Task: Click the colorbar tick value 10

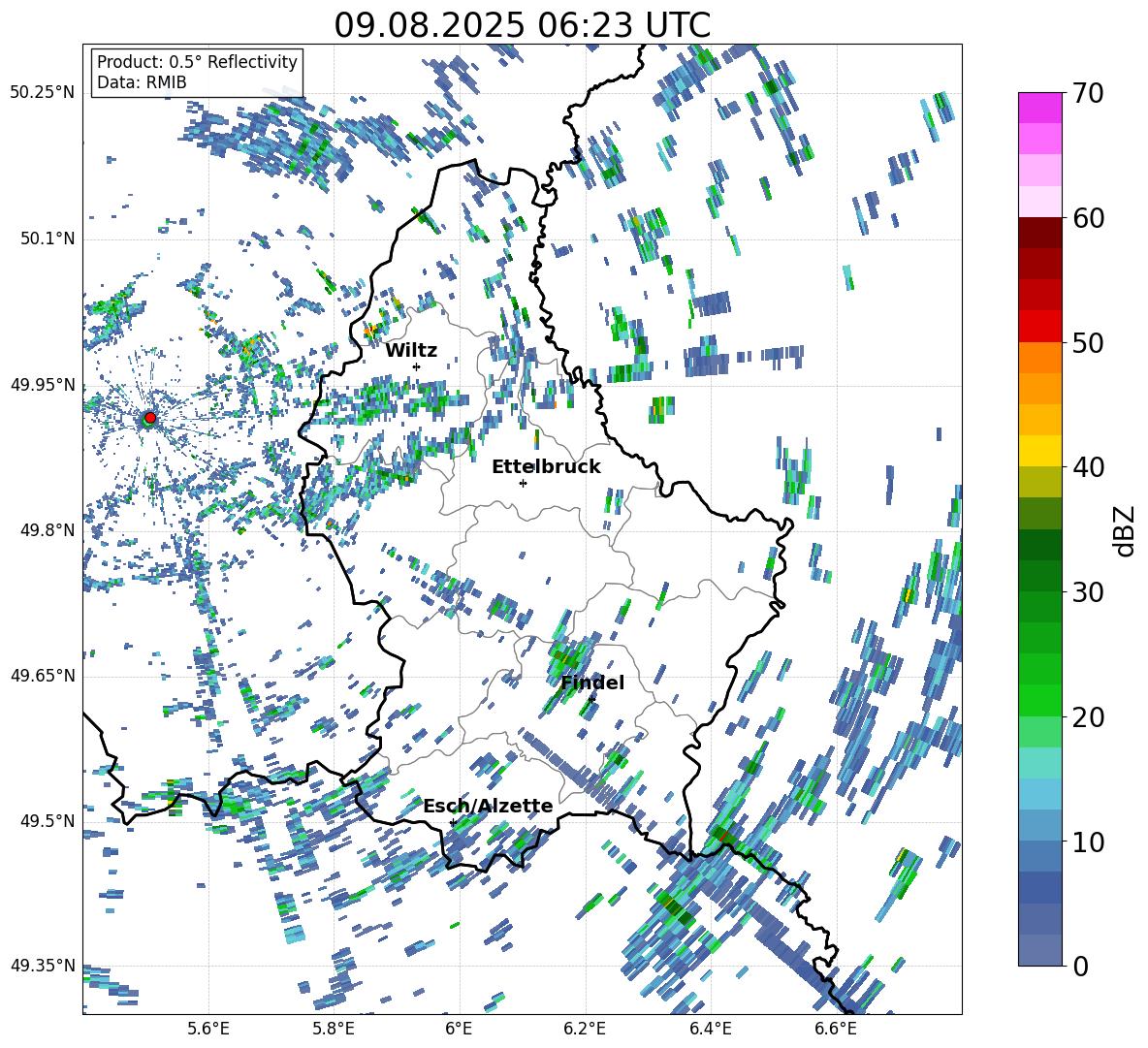Action: pyautogui.click(x=1087, y=842)
